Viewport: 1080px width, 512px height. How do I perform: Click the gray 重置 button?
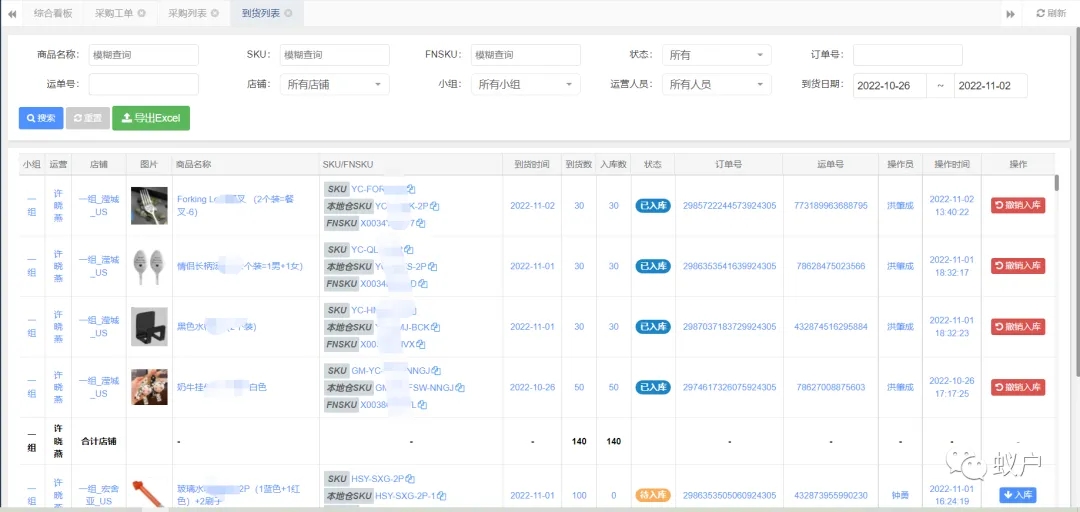tap(87, 118)
